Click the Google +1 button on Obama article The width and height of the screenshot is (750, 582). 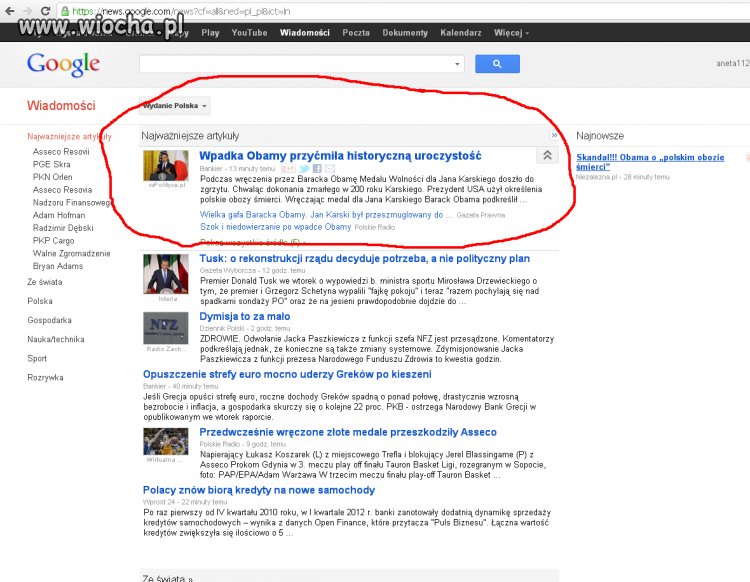288,168
